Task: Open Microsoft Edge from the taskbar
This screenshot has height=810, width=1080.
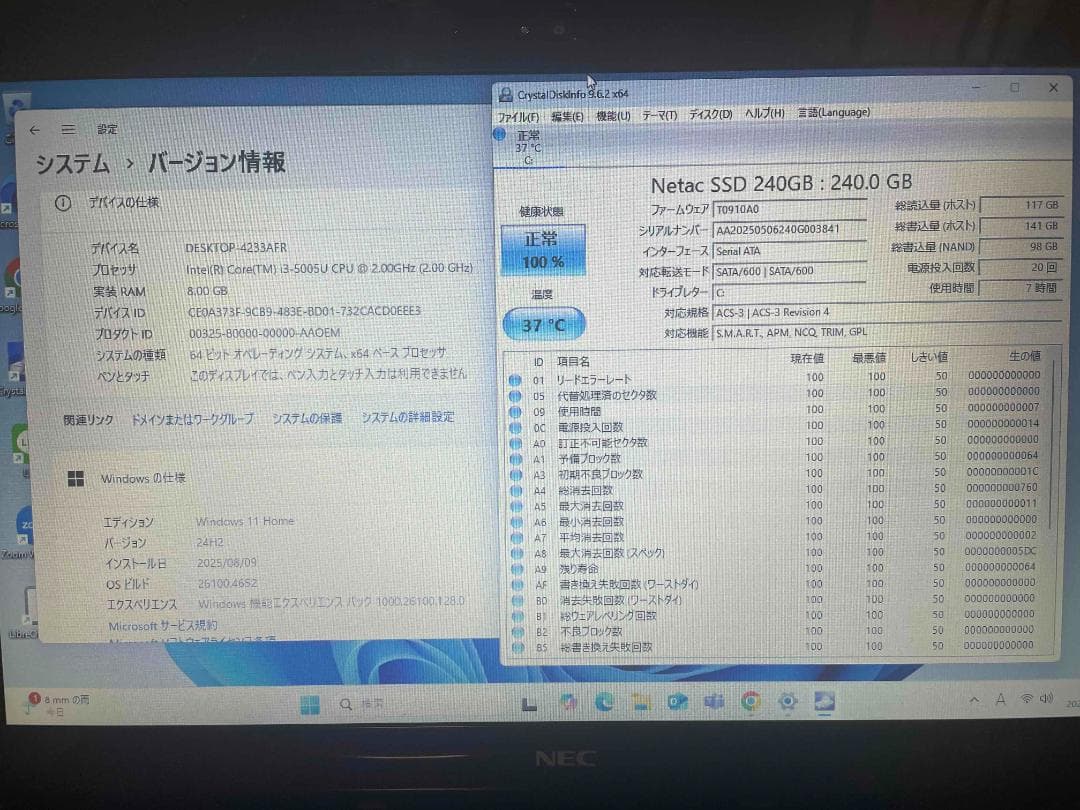Action: 604,703
